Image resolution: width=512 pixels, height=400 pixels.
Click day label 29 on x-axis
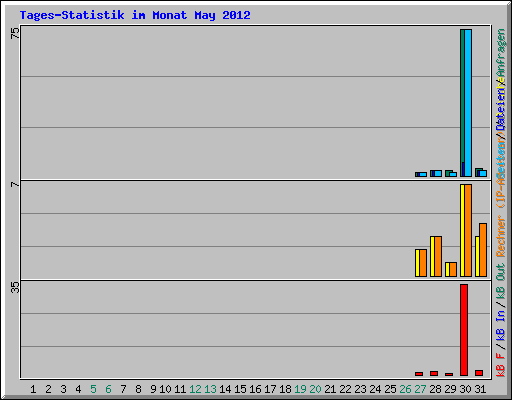tap(450, 389)
